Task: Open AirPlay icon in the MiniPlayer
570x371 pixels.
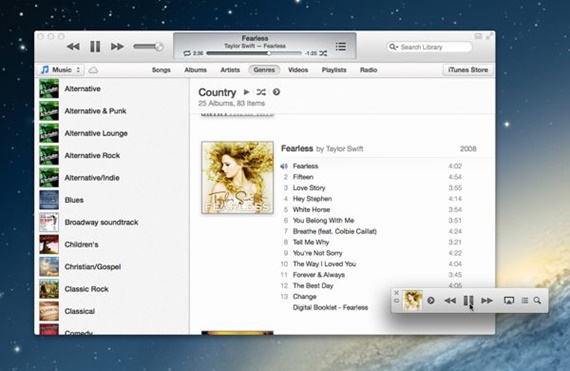Action: 509,301
